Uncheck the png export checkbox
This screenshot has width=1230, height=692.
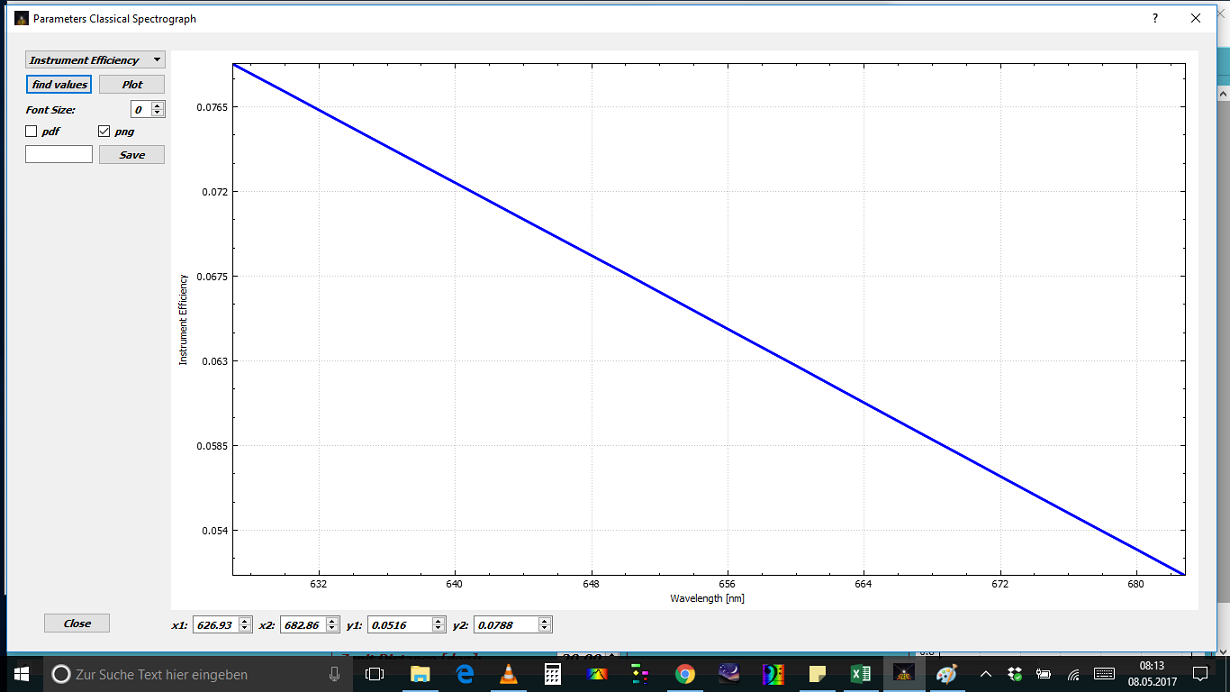tap(104, 131)
